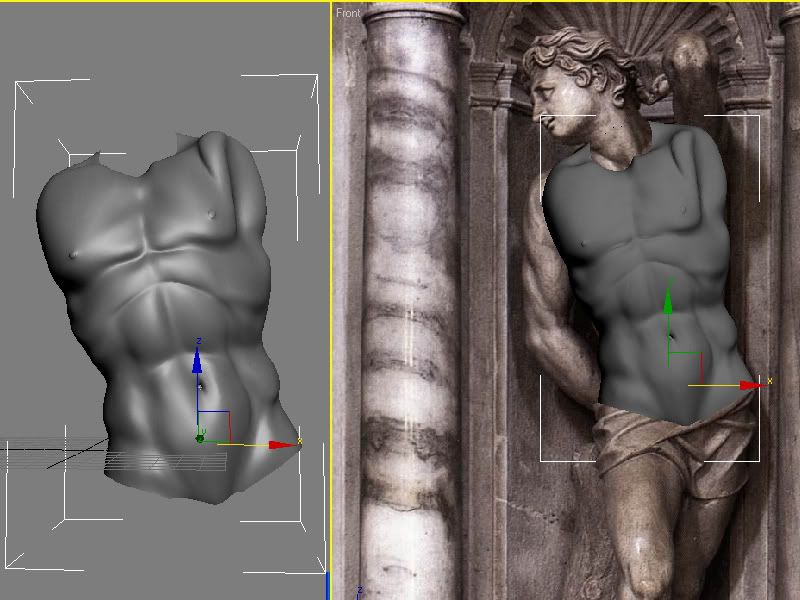Viewport: 800px width, 600px height.
Task: Click the blue Z-axis arrow in left viewport
Action: coord(198,363)
